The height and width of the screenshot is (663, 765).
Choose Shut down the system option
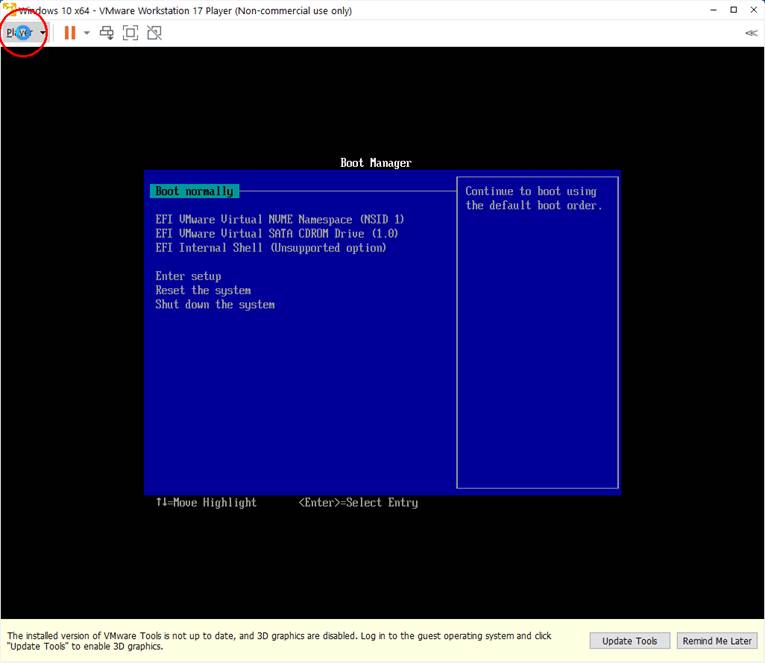pos(214,304)
